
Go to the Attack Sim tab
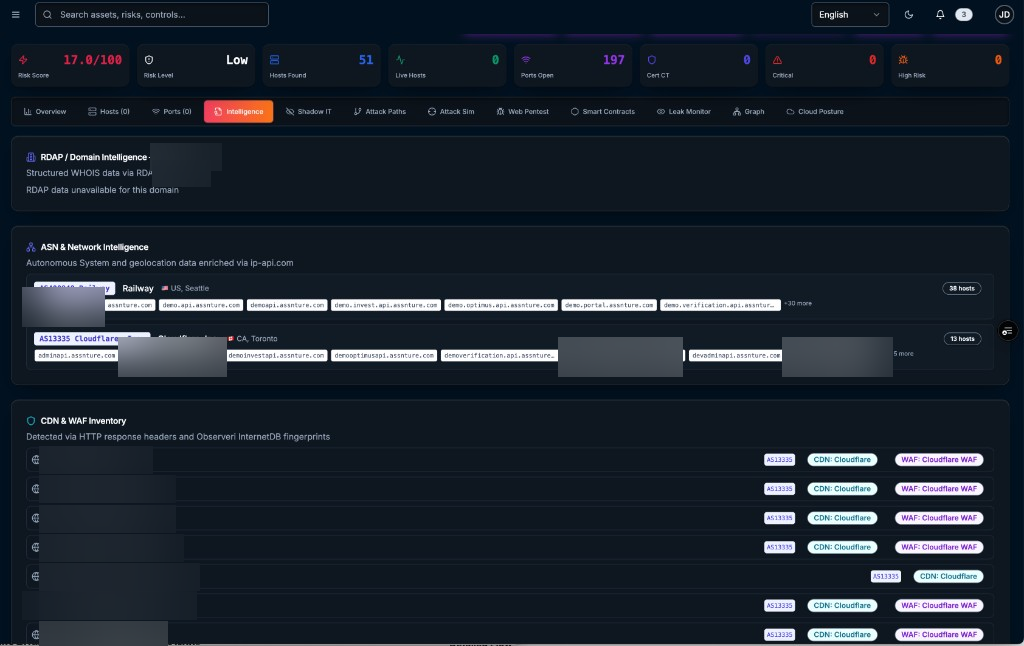click(x=451, y=112)
